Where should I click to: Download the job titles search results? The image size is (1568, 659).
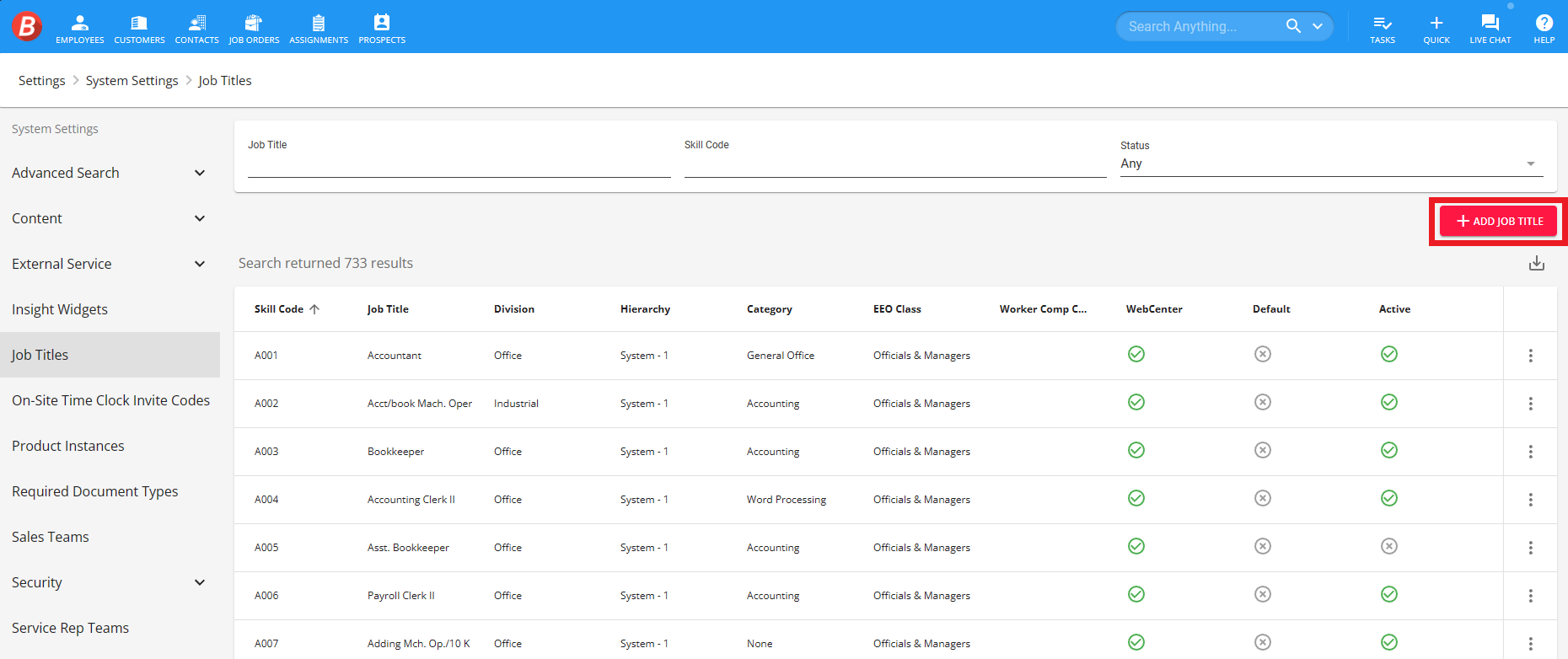pyautogui.click(x=1537, y=264)
